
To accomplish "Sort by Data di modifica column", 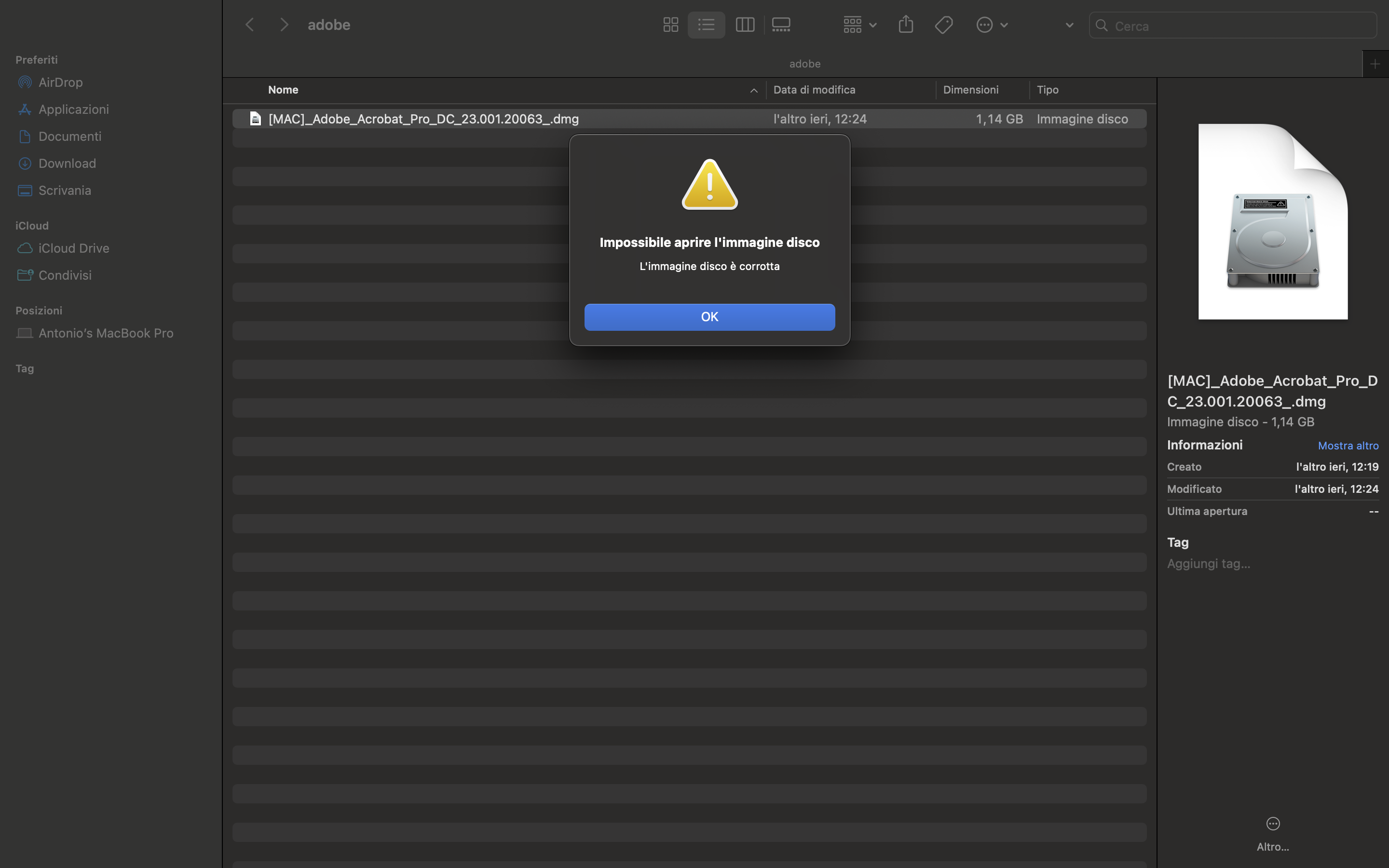I will [x=814, y=90].
